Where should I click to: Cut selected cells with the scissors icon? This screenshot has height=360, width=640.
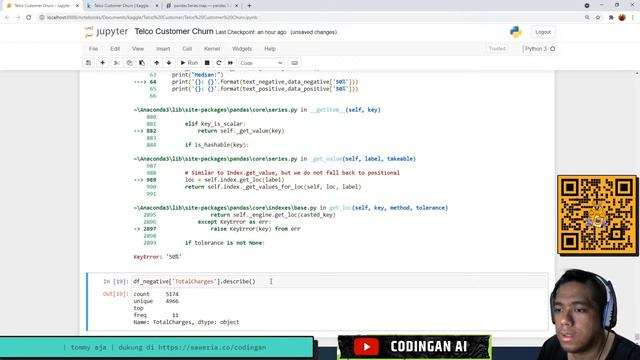(x=117, y=63)
